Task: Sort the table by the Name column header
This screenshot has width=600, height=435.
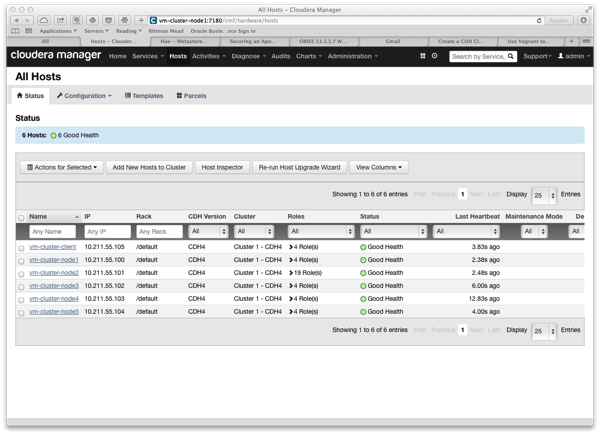Action: 54,217
